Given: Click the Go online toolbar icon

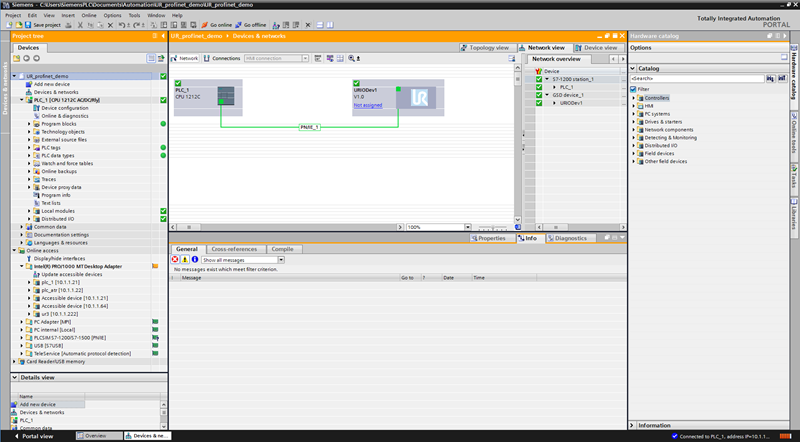Looking at the screenshot, I should pyautogui.click(x=205, y=24).
